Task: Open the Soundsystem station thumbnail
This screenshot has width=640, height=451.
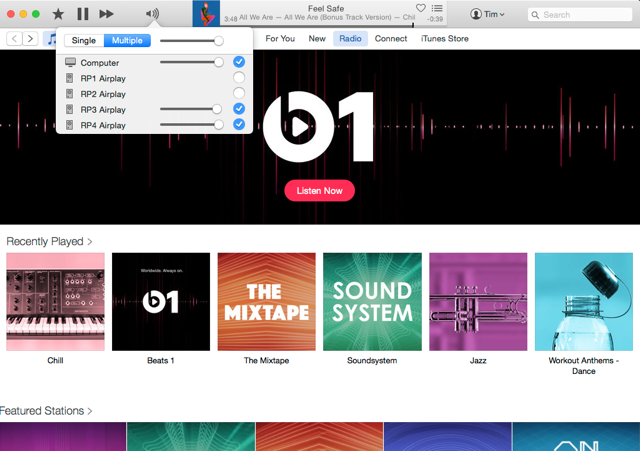Action: tap(372, 302)
